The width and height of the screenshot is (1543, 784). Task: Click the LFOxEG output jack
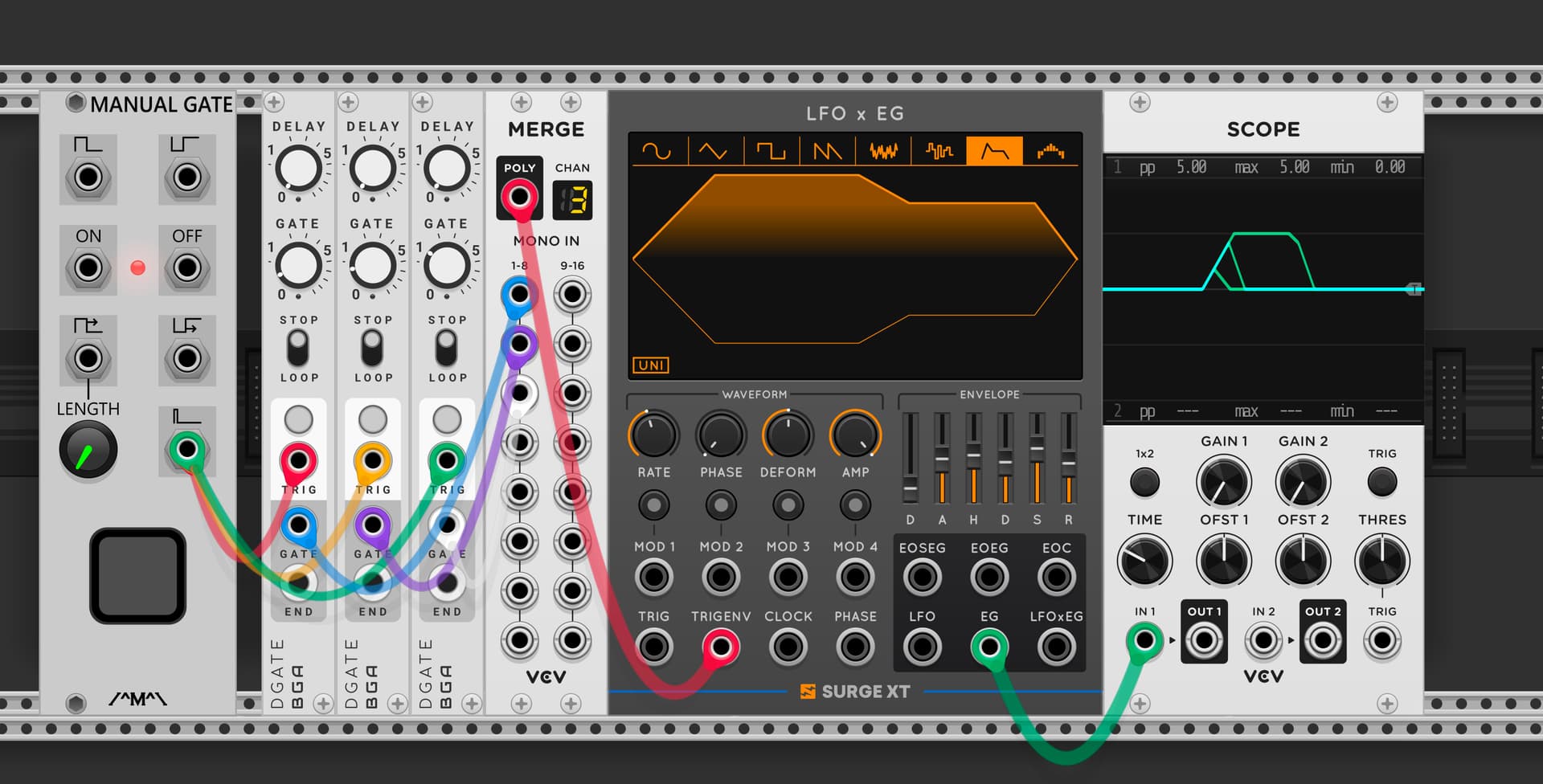(x=1056, y=647)
